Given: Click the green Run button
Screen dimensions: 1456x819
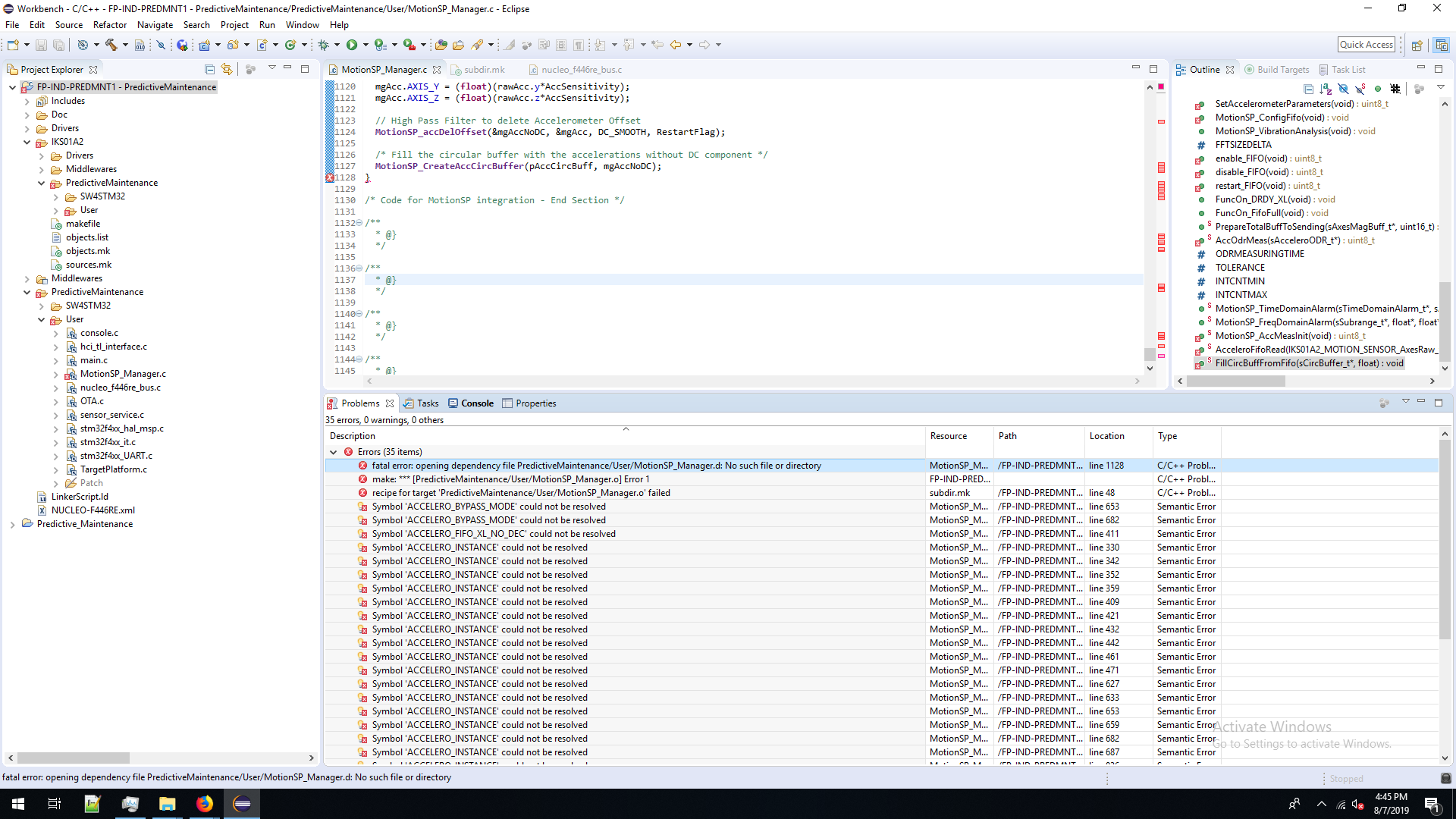Looking at the screenshot, I should coord(352,45).
